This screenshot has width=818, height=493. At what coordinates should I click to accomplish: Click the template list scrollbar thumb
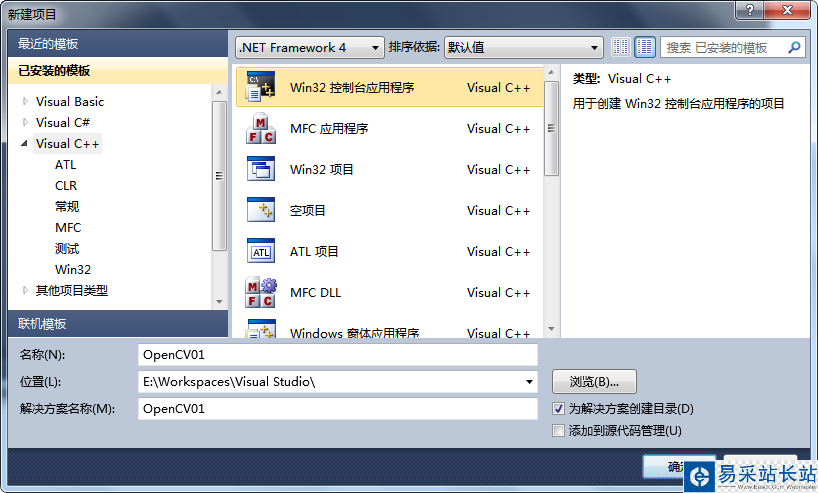551,128
